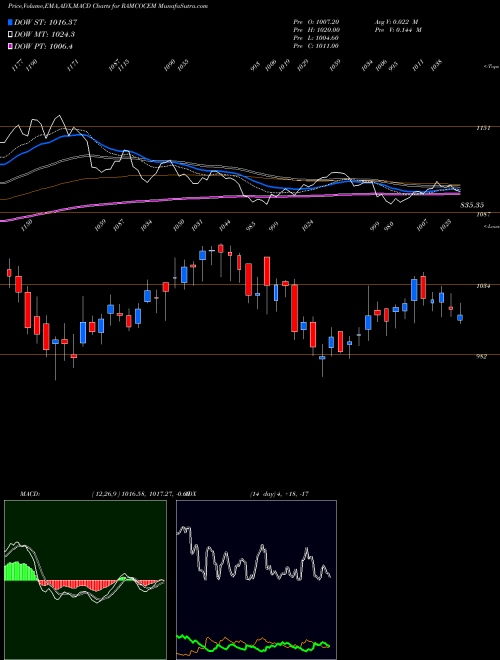Open the green MACD histogram chart panel
This screenshot has height=660, width=500.
click(85, 580)
